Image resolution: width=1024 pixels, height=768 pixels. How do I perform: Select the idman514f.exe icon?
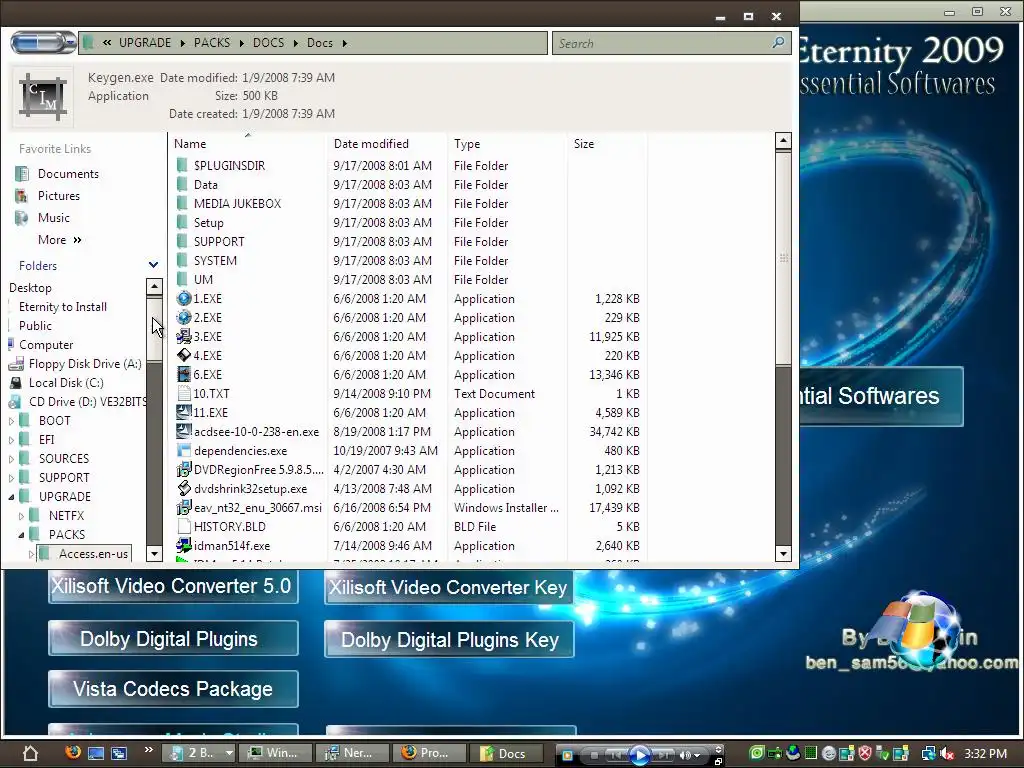pos(184,545)
